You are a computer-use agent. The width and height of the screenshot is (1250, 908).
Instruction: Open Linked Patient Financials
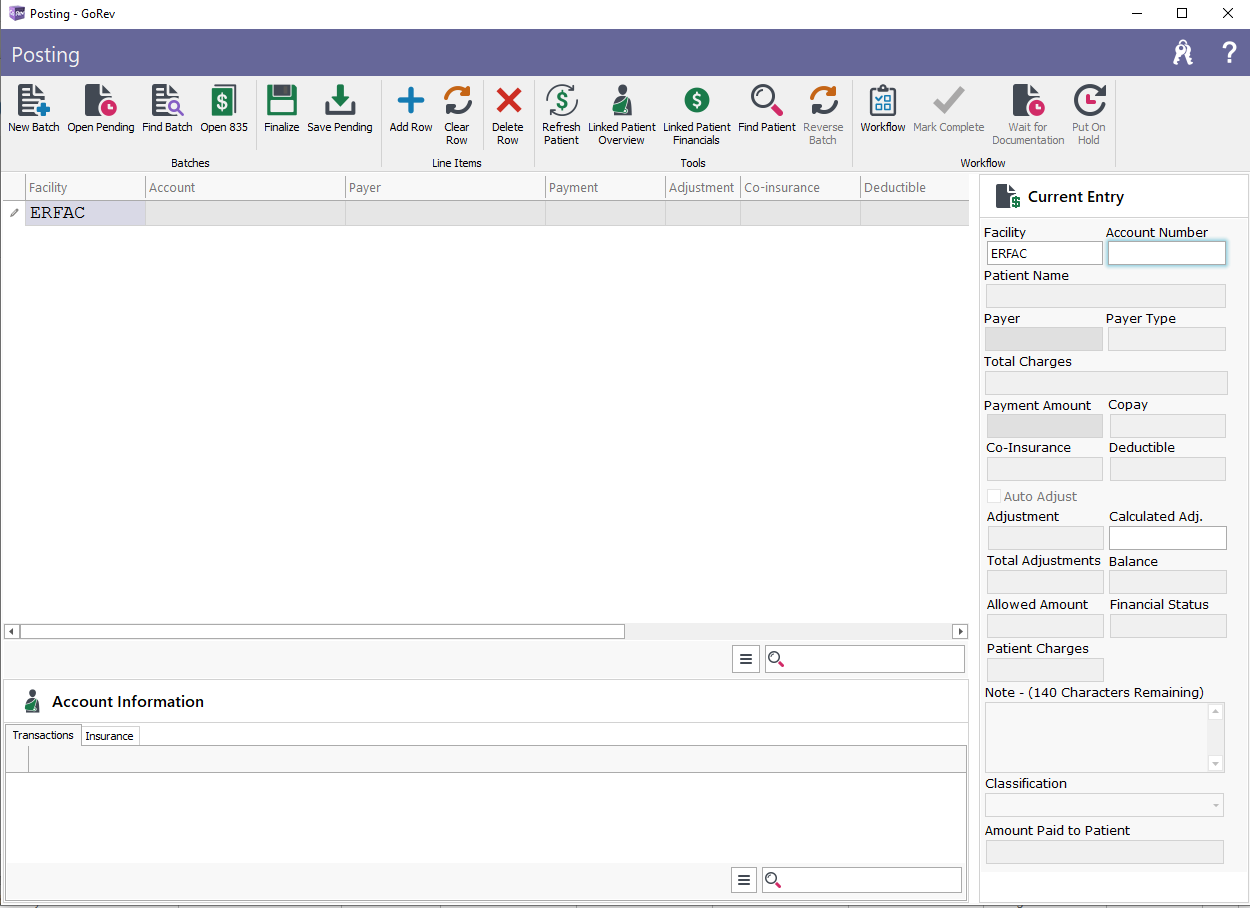tap(697, 115)
